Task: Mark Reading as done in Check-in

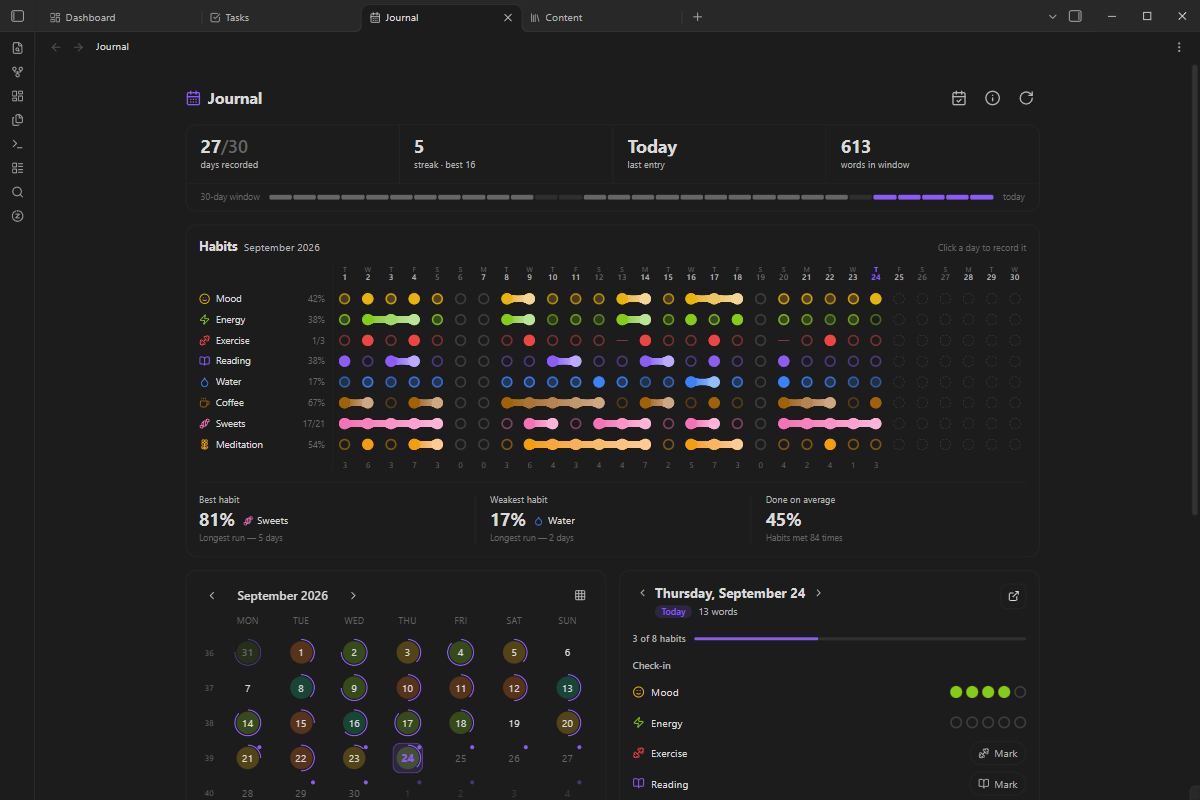Action: (x=997, y=785)
